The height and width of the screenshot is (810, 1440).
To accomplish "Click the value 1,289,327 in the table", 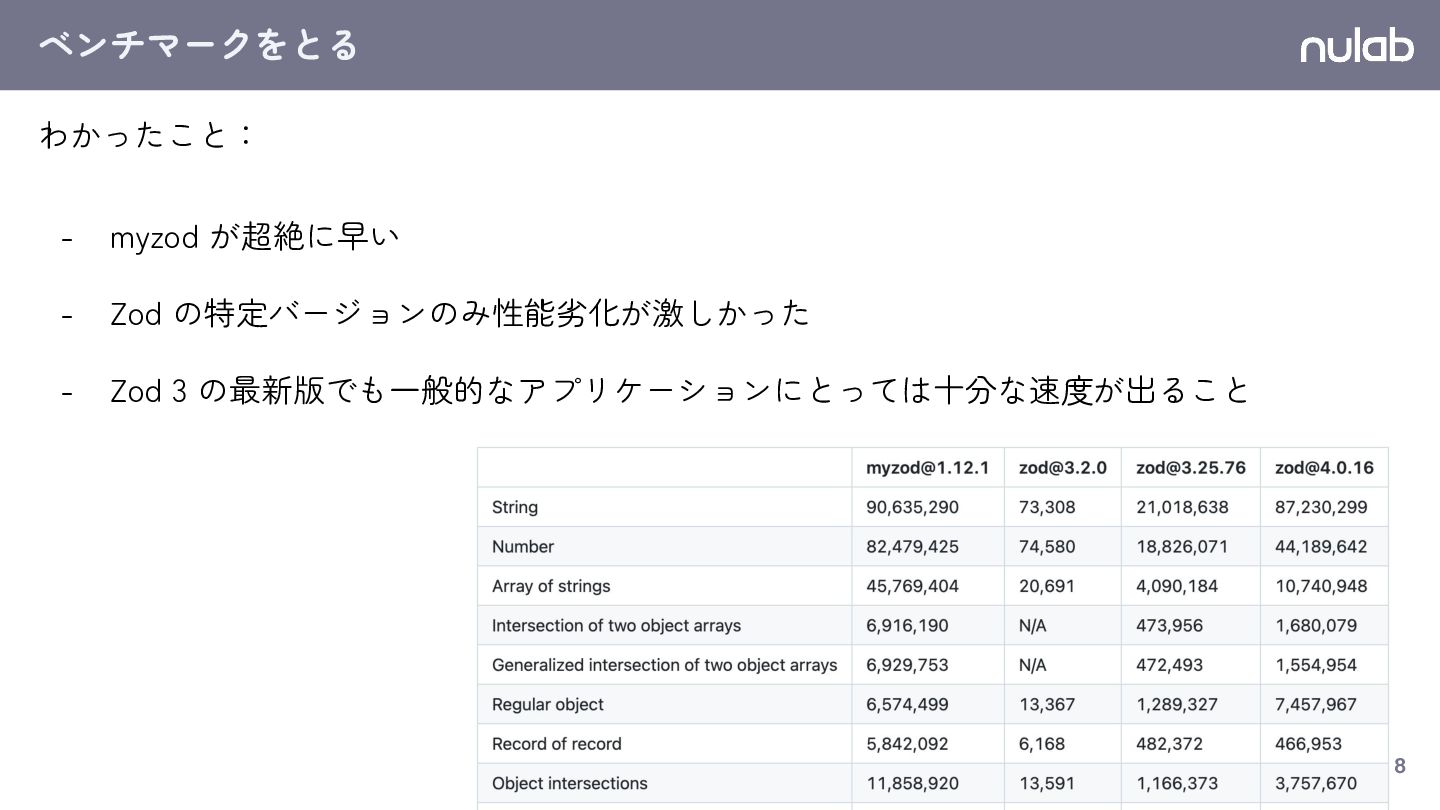I will 1177,705.
